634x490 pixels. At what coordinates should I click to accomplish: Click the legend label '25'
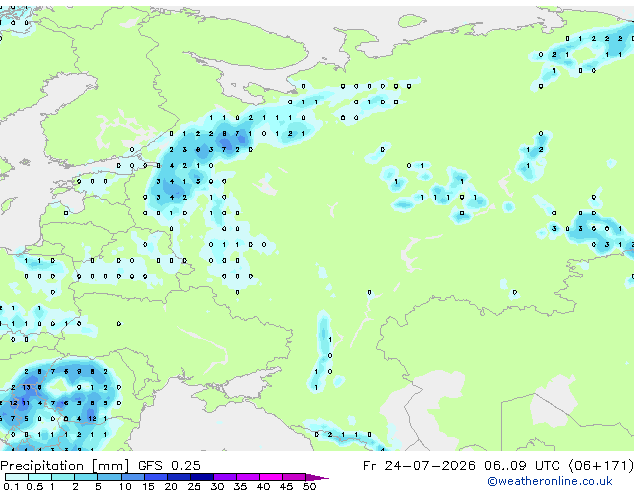point(194,486)
